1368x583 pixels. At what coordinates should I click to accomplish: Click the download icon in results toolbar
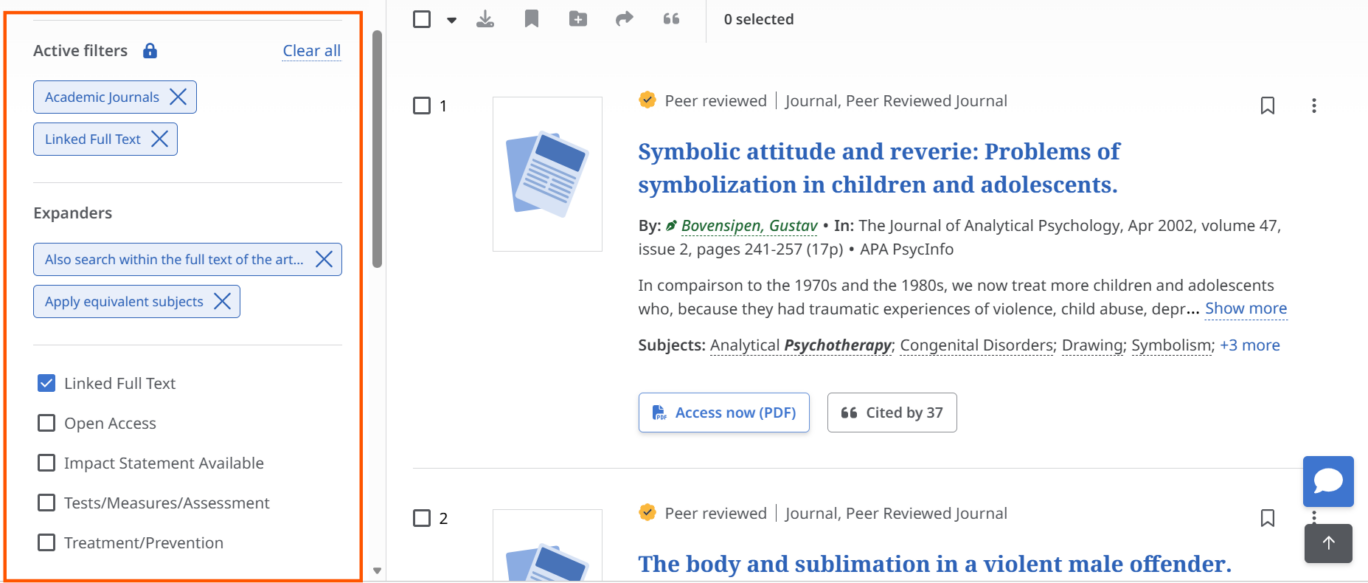tap(485, 19)
